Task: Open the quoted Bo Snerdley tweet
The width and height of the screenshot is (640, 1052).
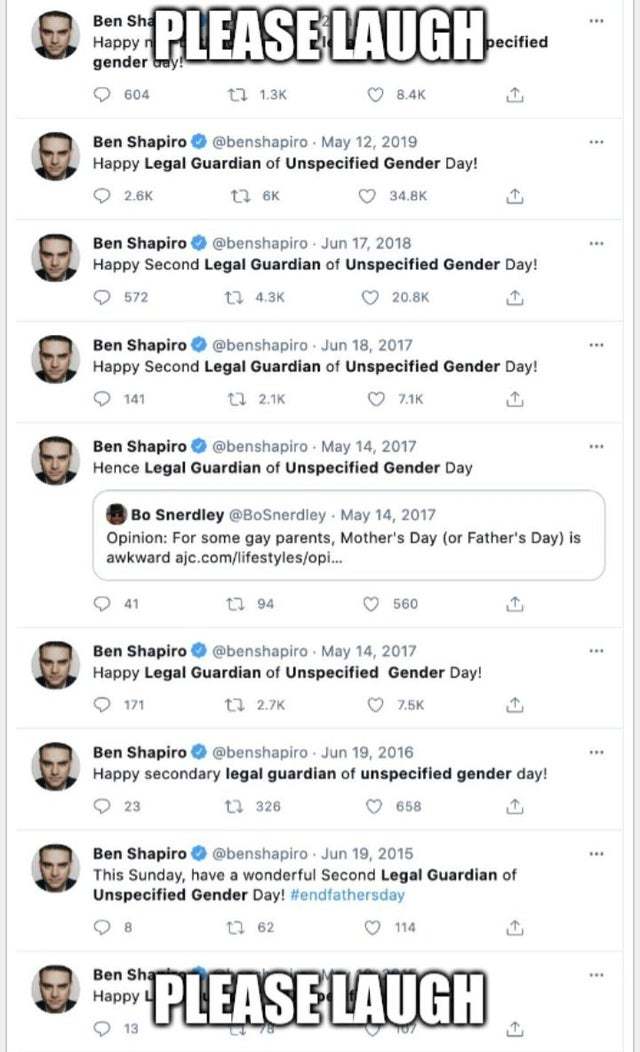Action: [349, 536]
